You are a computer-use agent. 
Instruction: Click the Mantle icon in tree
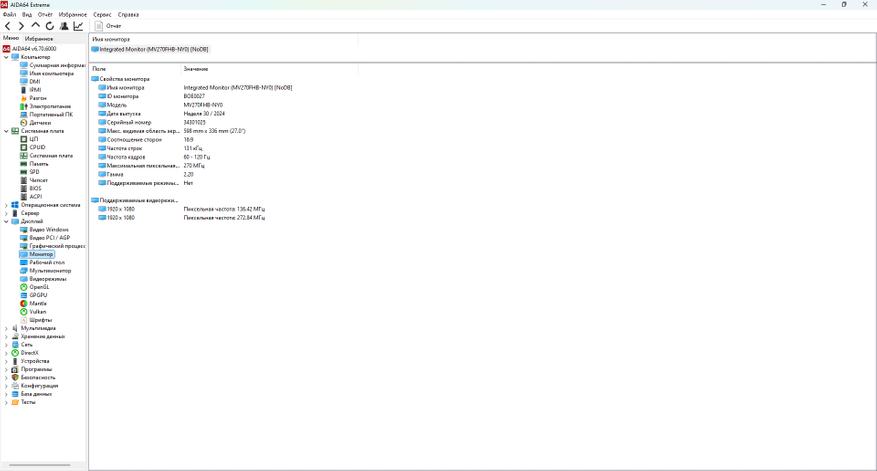pyautogui.click(x=23, y=303)
